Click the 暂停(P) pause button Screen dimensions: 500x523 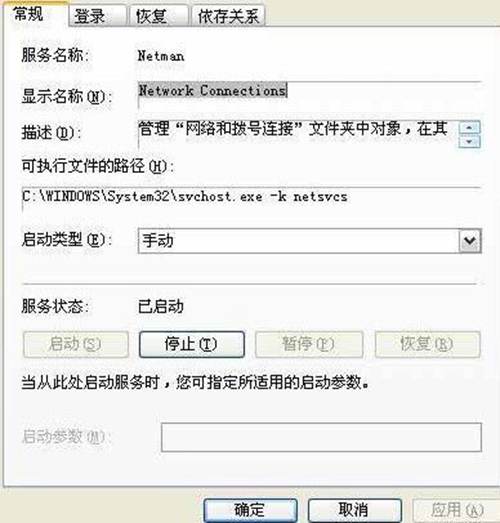click(x=309, y=344)
